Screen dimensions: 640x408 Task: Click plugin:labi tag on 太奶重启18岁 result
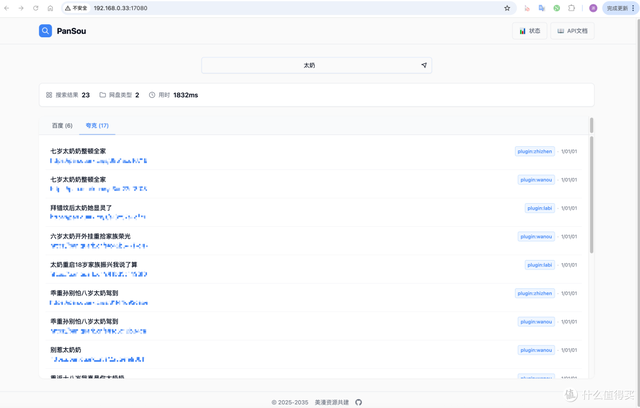539,265
